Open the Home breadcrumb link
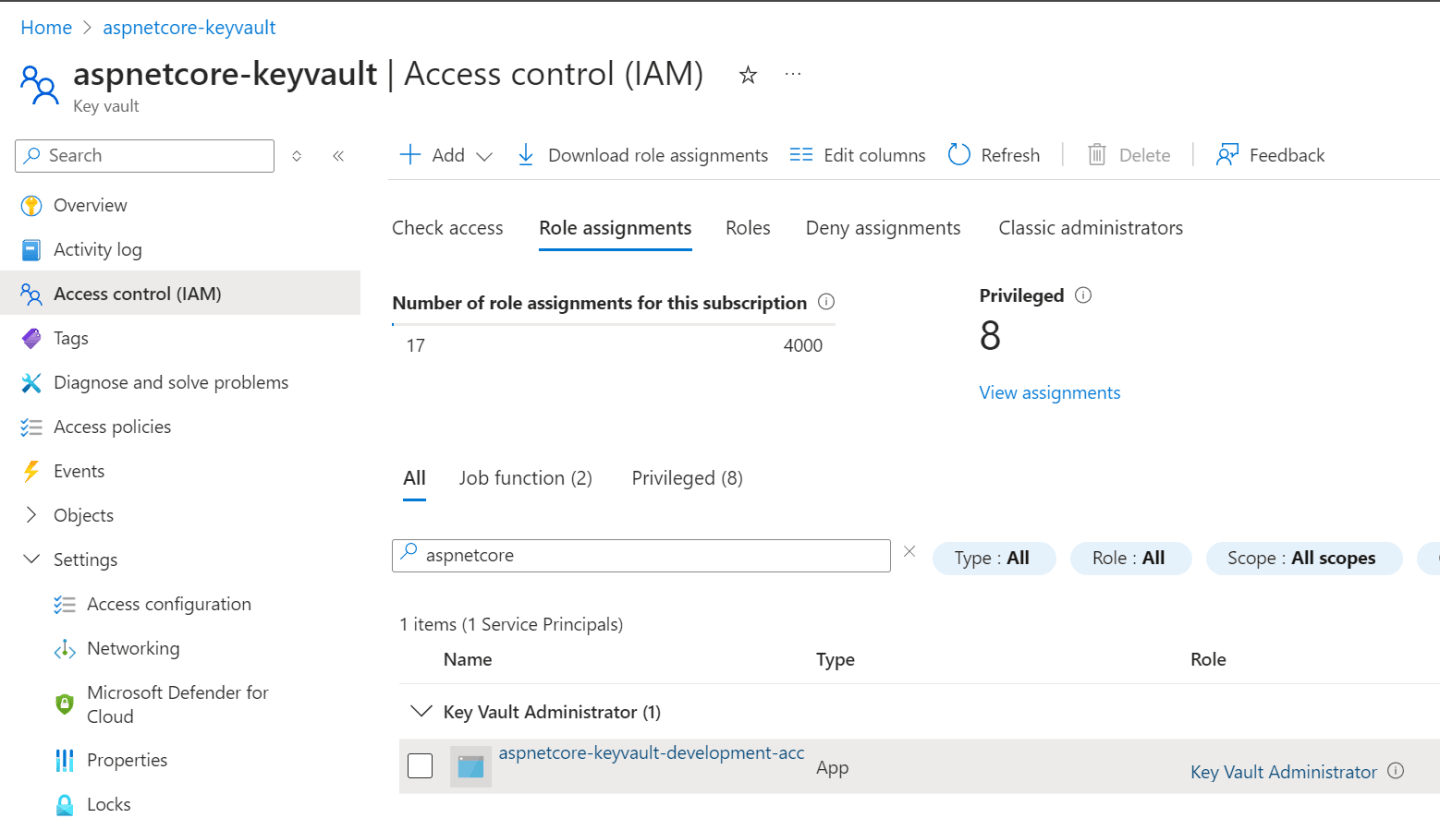 [46, 27]
